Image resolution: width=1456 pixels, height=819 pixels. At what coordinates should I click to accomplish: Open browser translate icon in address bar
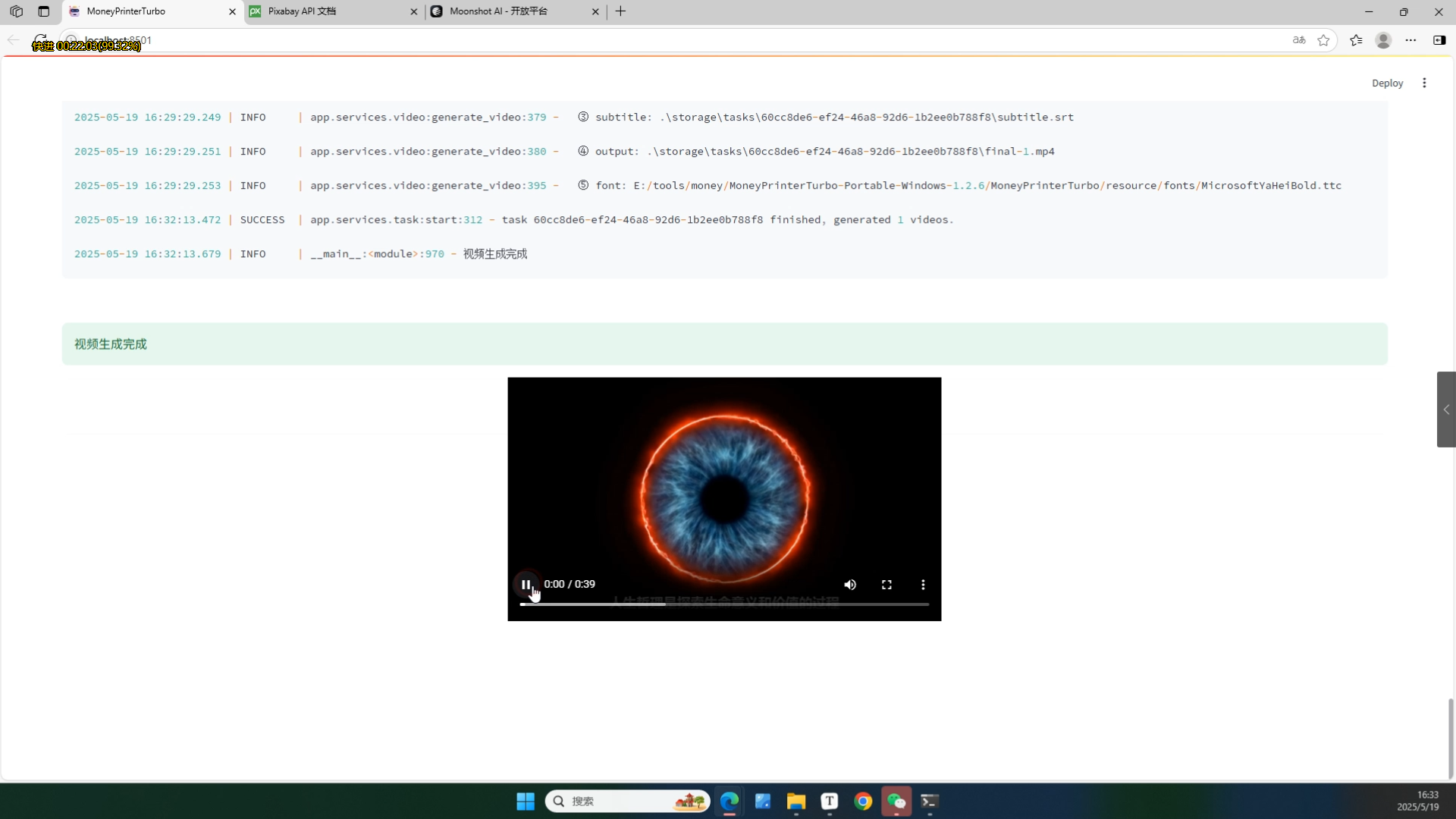1299,40
